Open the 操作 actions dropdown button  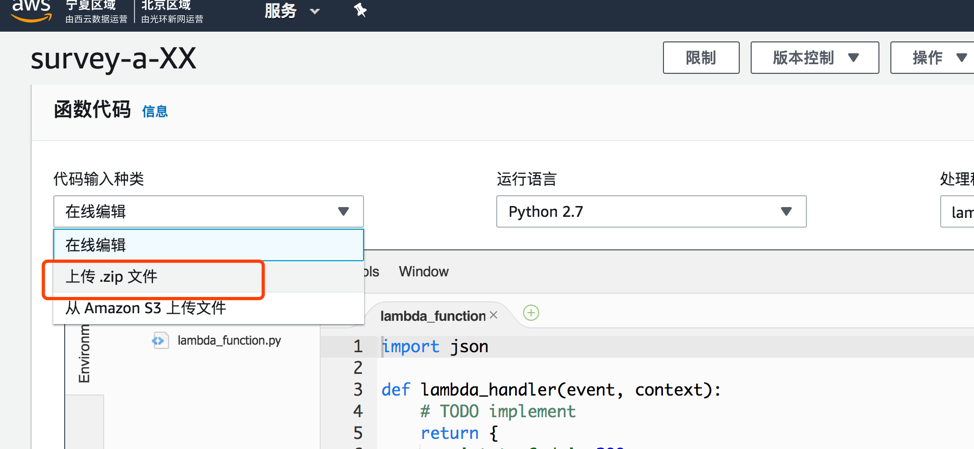tap(932, 58)
